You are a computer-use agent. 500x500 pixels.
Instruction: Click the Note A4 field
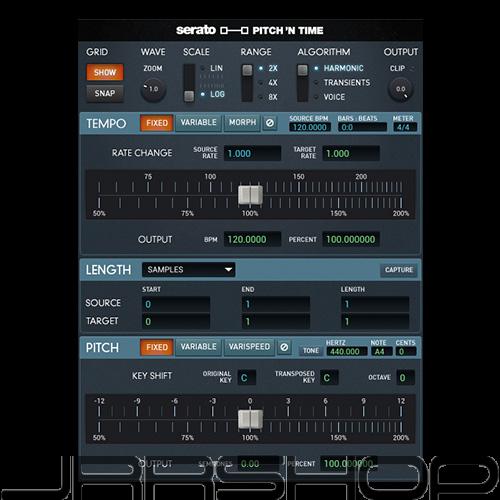(x=382, y=352)
